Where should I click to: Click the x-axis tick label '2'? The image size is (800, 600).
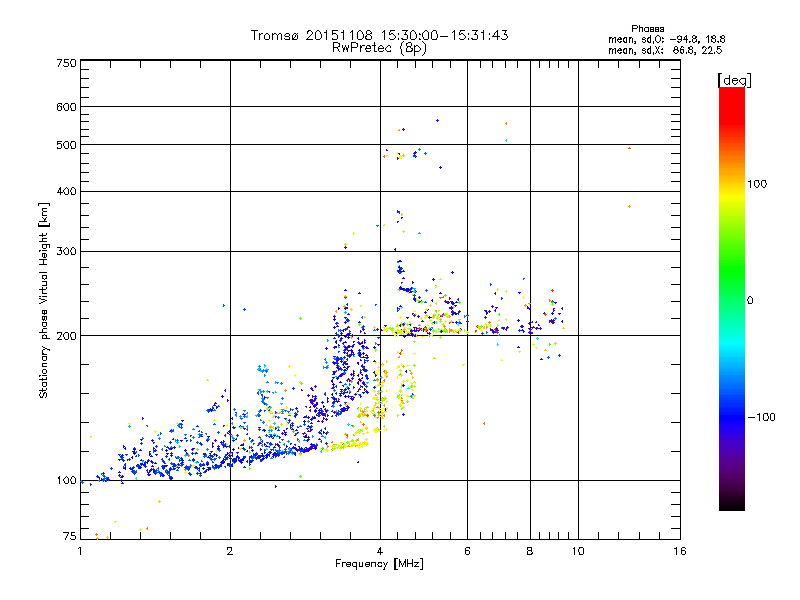[x=230, y=551]
